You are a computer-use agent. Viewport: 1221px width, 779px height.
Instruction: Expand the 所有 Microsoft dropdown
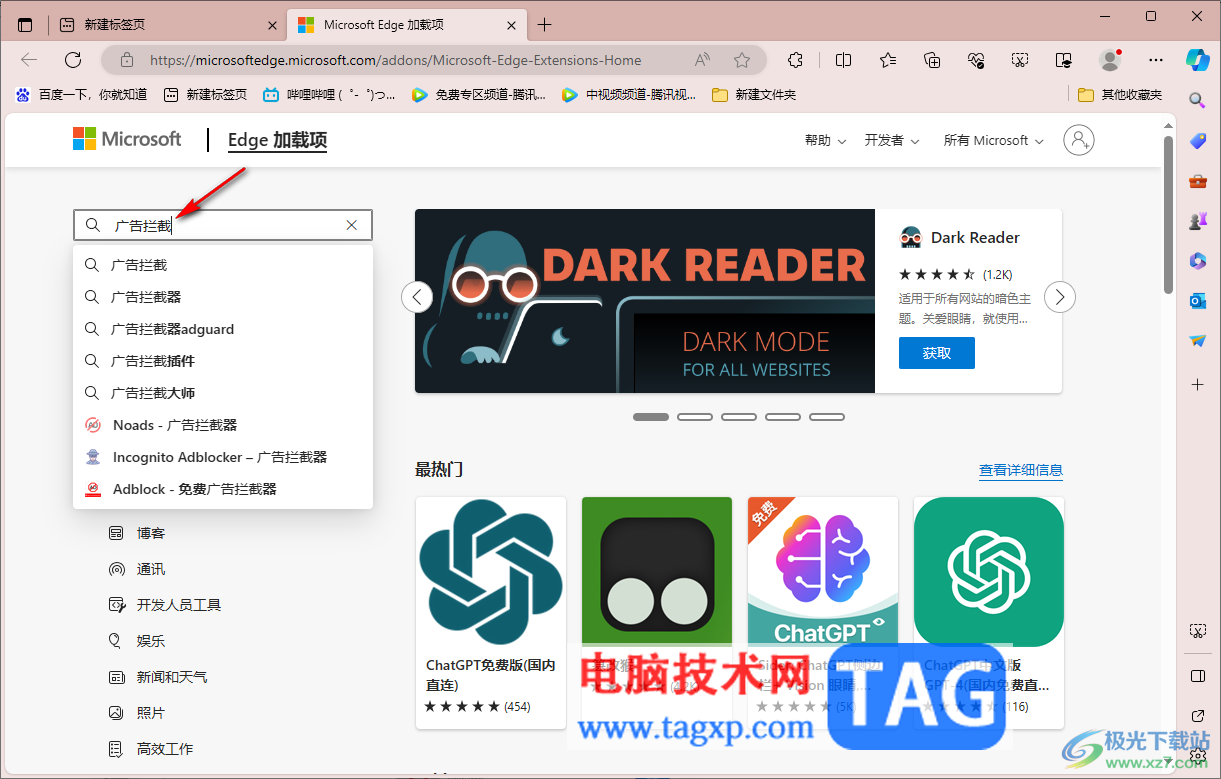tap(993, 140)
